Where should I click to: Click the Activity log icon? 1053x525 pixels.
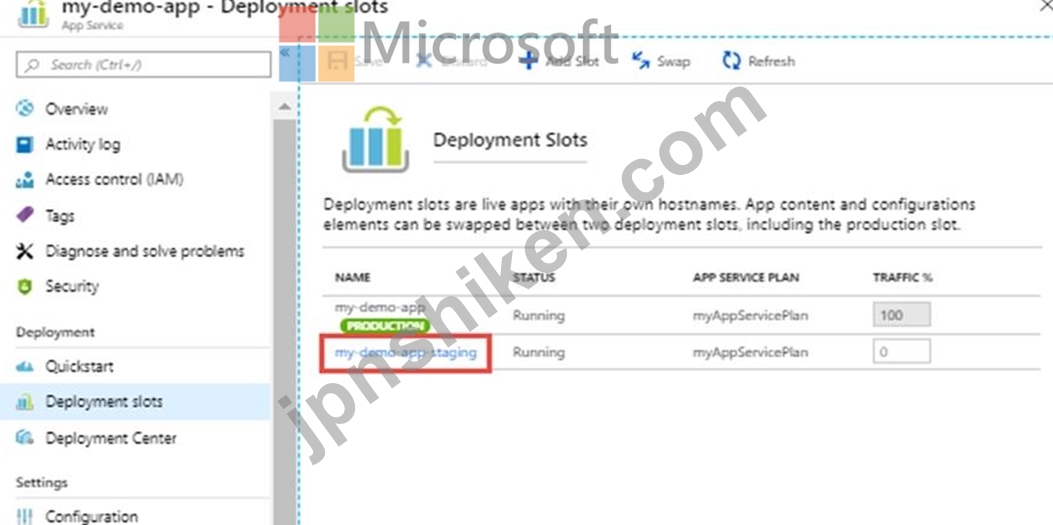(x=24, y=144)
